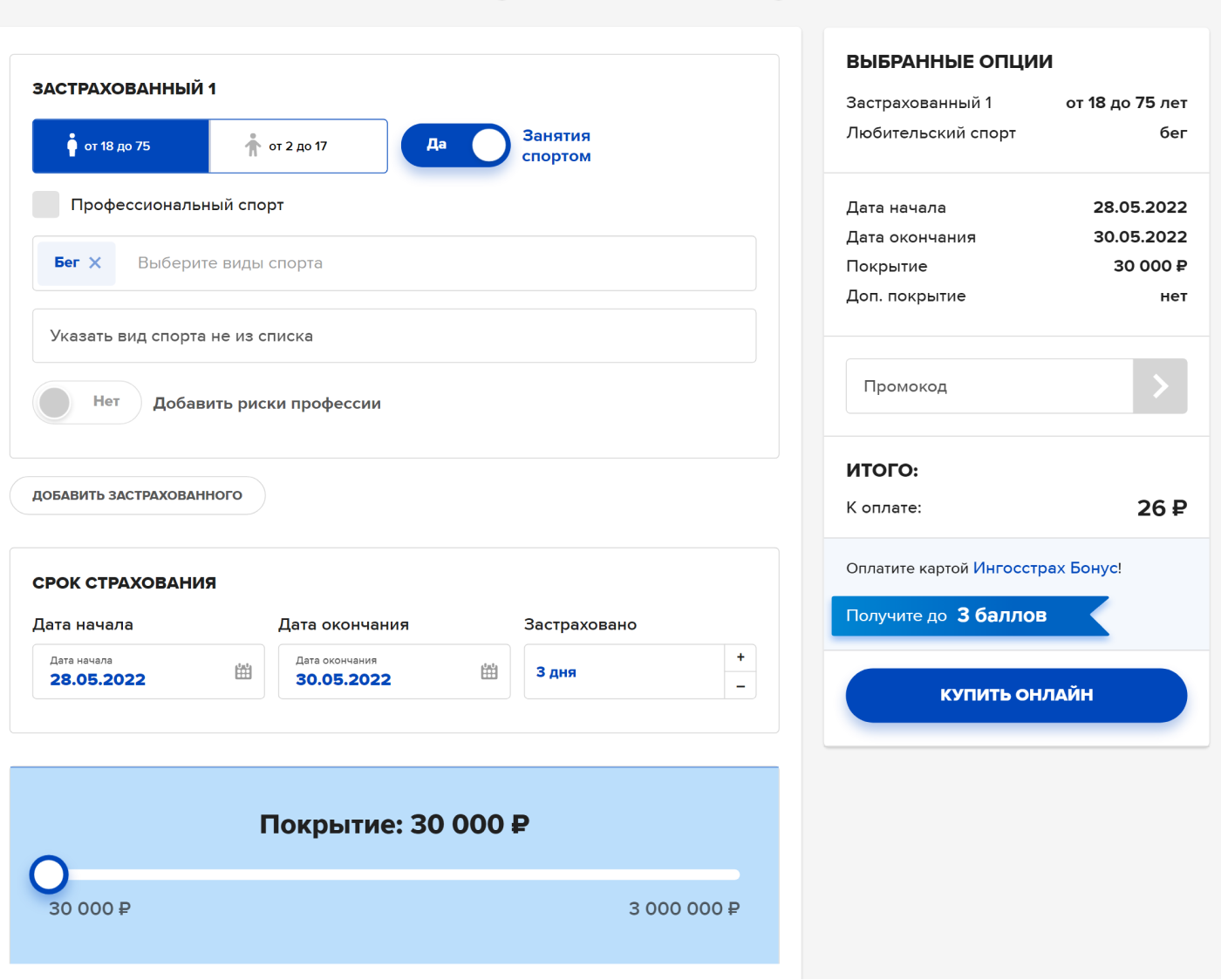Viewport: 1221px width, 980px height.
Task: Increase insured days with plus button
Action: (x=740, y=657)
